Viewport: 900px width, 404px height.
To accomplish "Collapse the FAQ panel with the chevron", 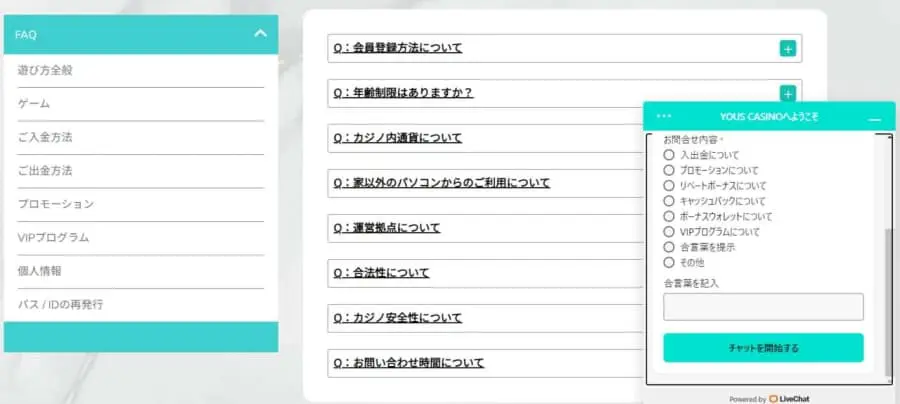I will coord(261,34).
